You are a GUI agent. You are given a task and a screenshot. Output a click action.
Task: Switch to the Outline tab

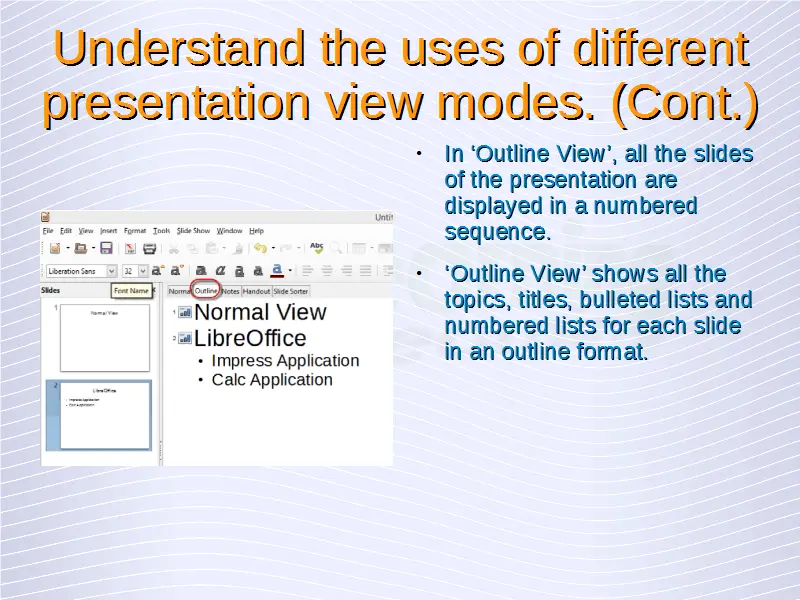click(206, 291)
